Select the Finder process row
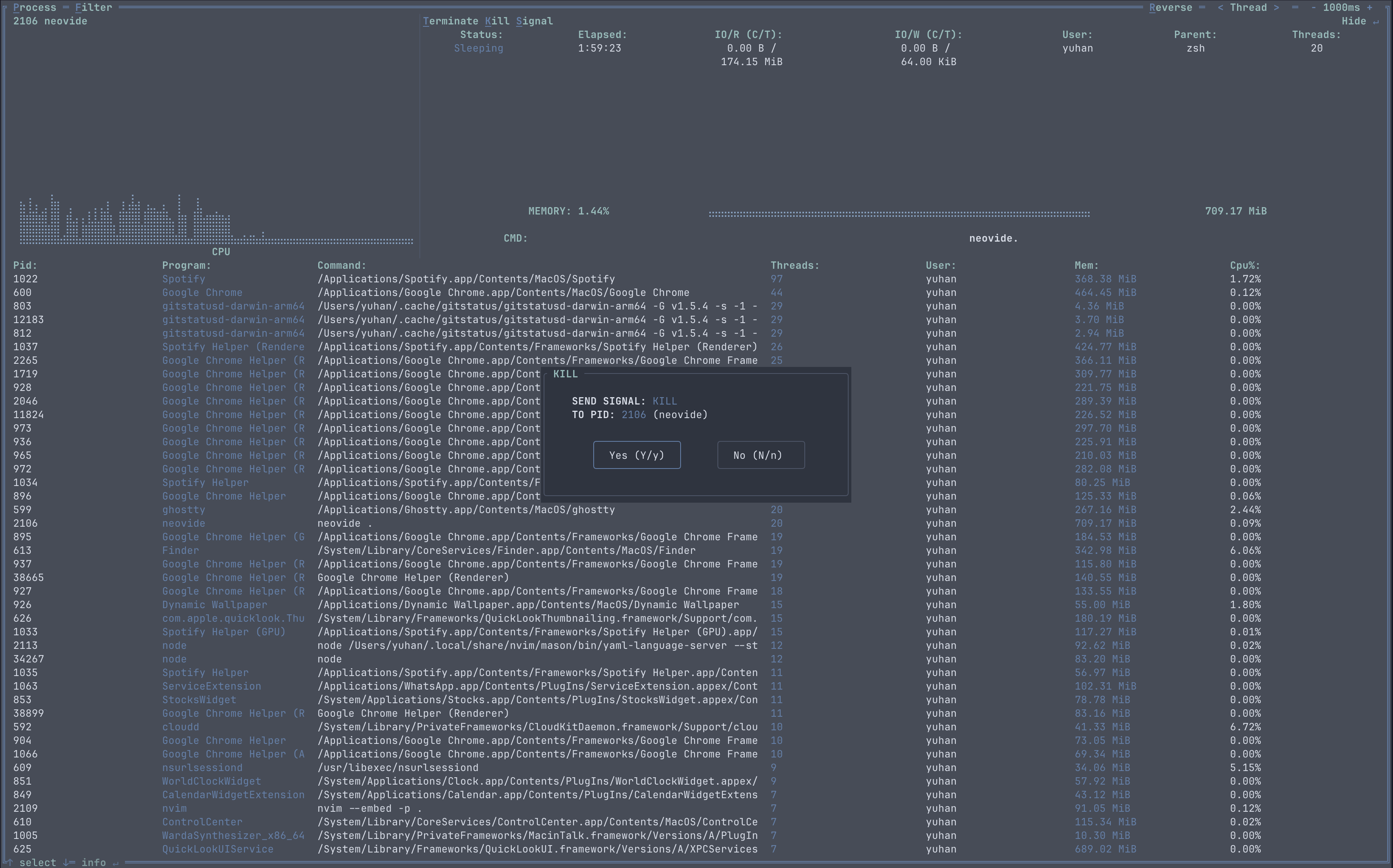1393x868 pixels. click(x=180, y=550)
